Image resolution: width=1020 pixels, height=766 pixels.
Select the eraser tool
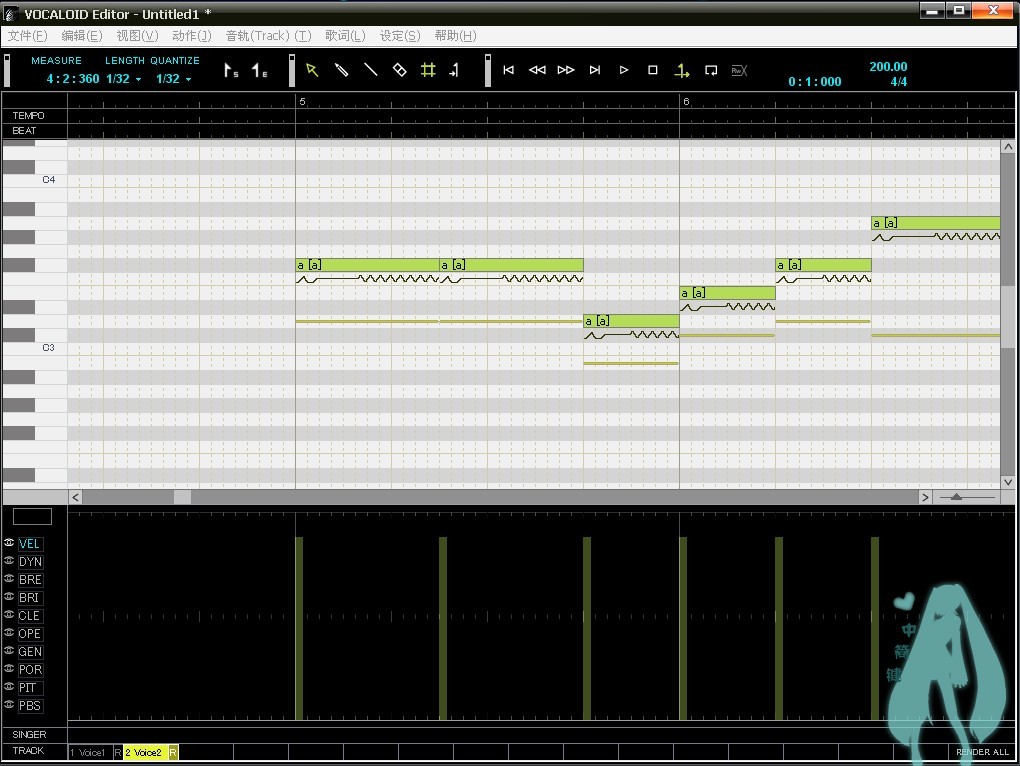[399, 70]
